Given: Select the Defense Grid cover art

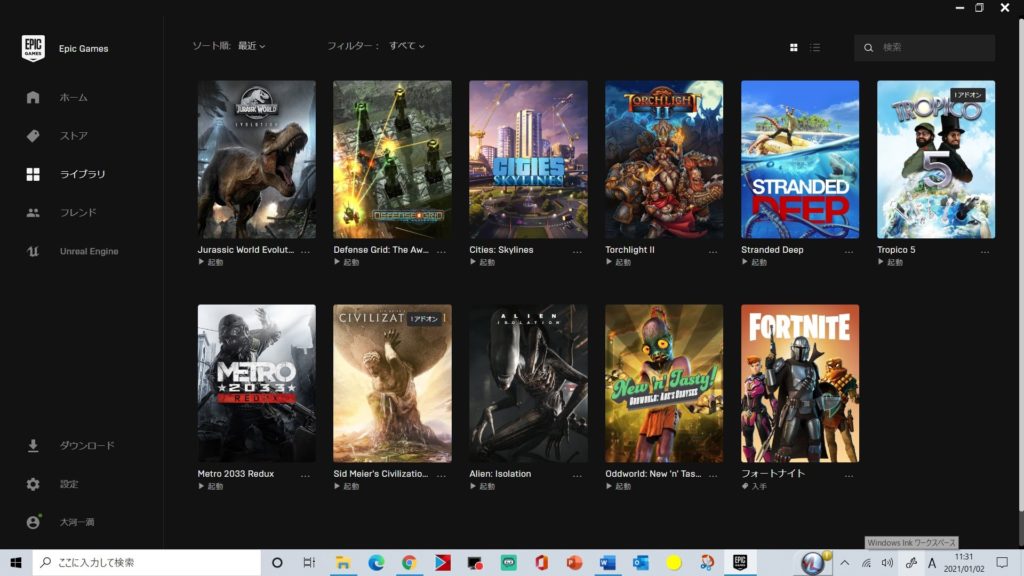Looking at the screenshot, I should point(392,159).
